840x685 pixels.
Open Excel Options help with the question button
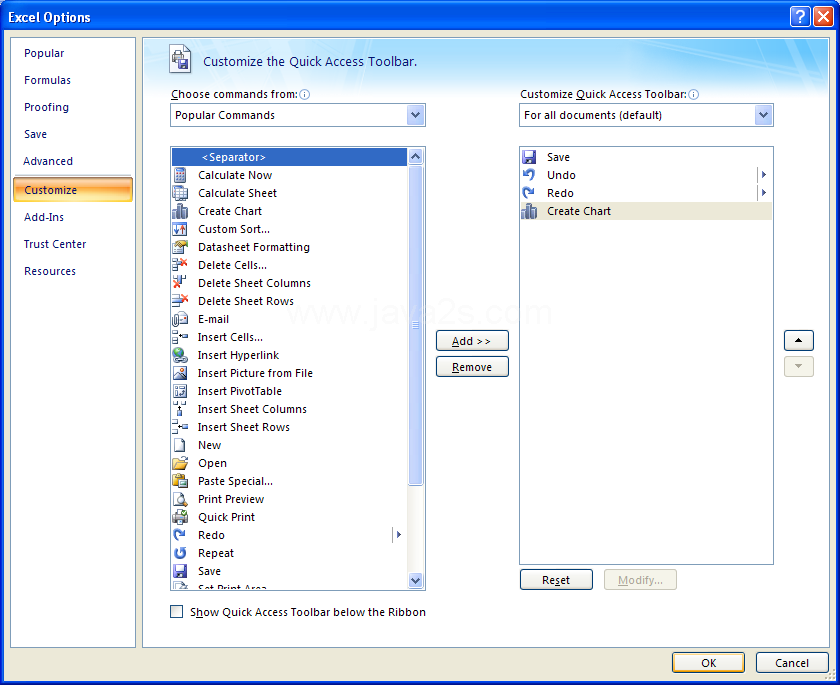tap(799, 17)
